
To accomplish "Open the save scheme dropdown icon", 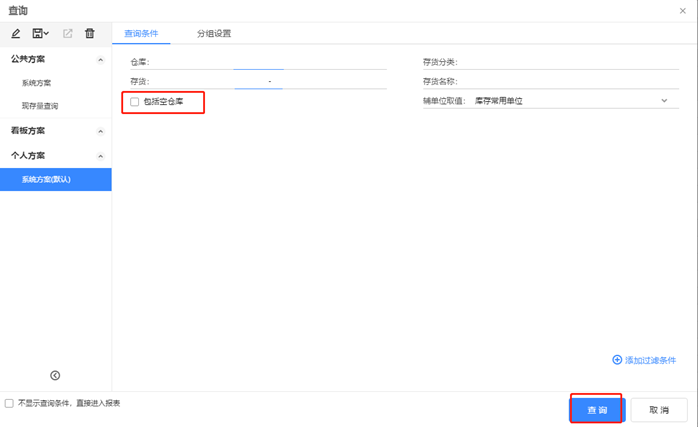I will click(x=41, y=33).
